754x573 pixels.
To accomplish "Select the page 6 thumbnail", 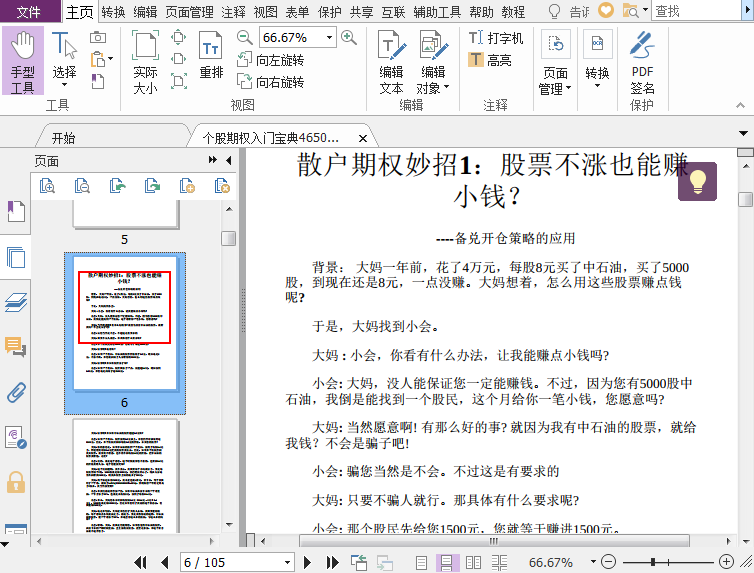I will pyautogui.click(x=125, y=333).
